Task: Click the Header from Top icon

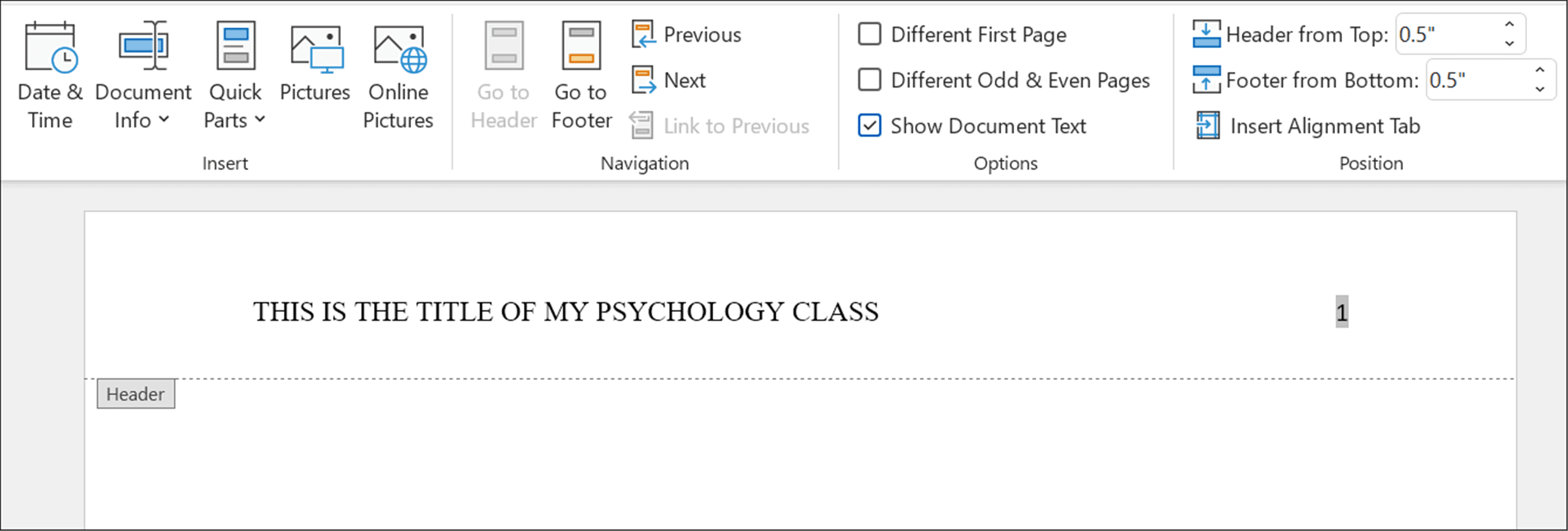Action: (x=1207, y=35)
